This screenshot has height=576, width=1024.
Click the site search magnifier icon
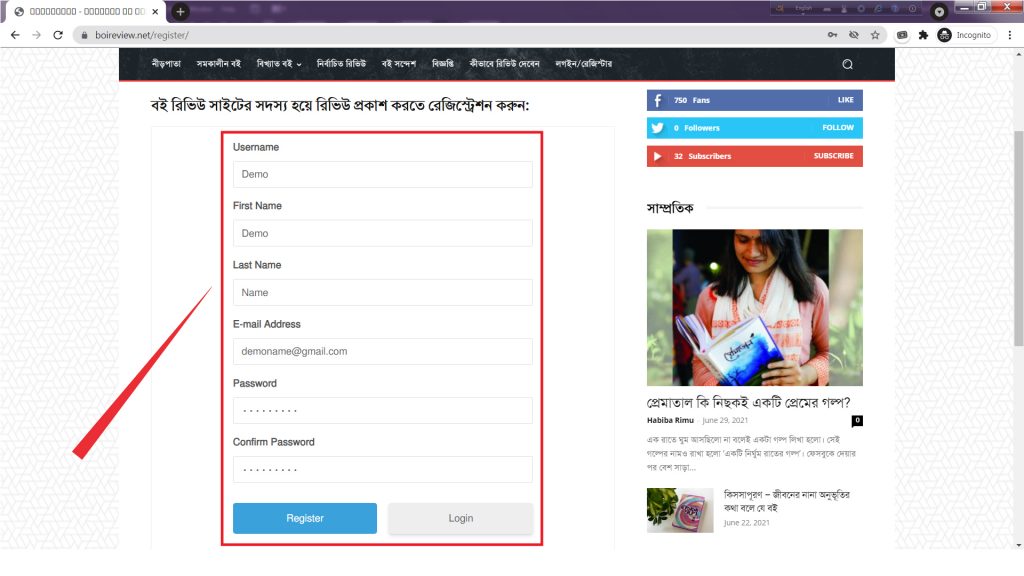[847, 64]
